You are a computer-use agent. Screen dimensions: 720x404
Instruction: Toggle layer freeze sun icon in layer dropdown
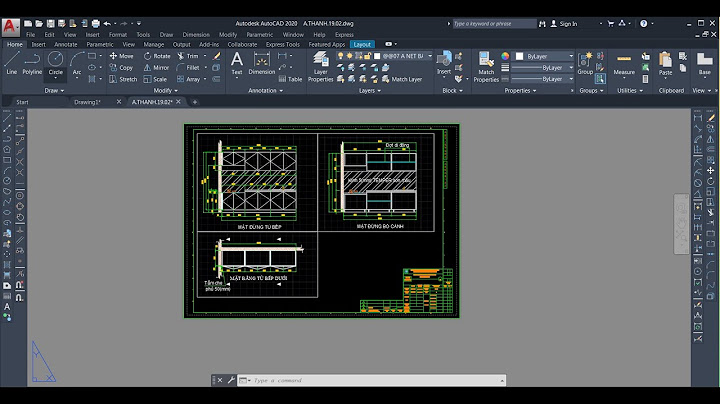point(349,56)
